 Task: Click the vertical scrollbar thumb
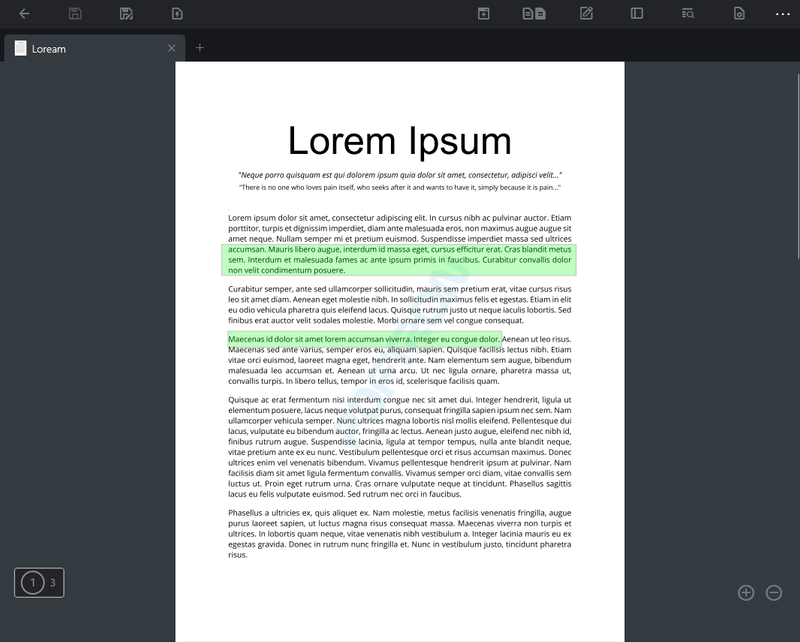coord(798,166)
